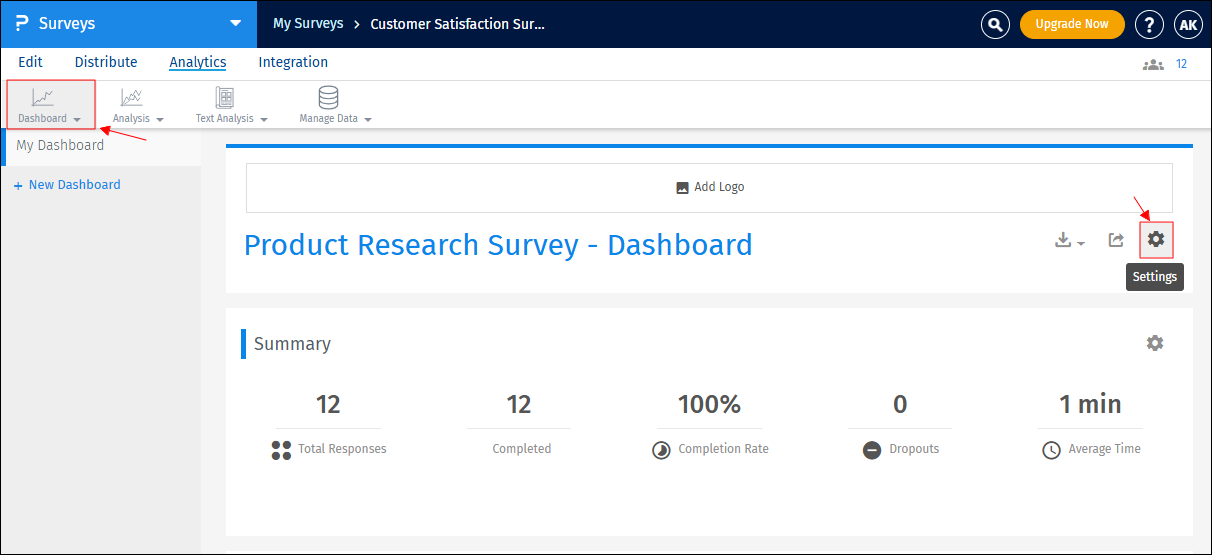This screenshot has height=555, width=1212.
Task: Click the Dropouts minus icon
Action: [x=872, y=450]
